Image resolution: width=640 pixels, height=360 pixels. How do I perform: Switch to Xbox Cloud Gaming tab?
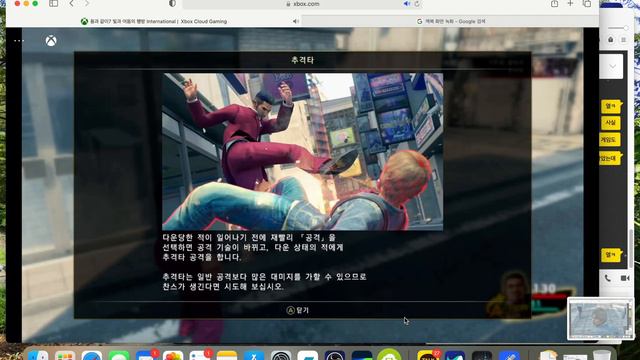[153, 21]
